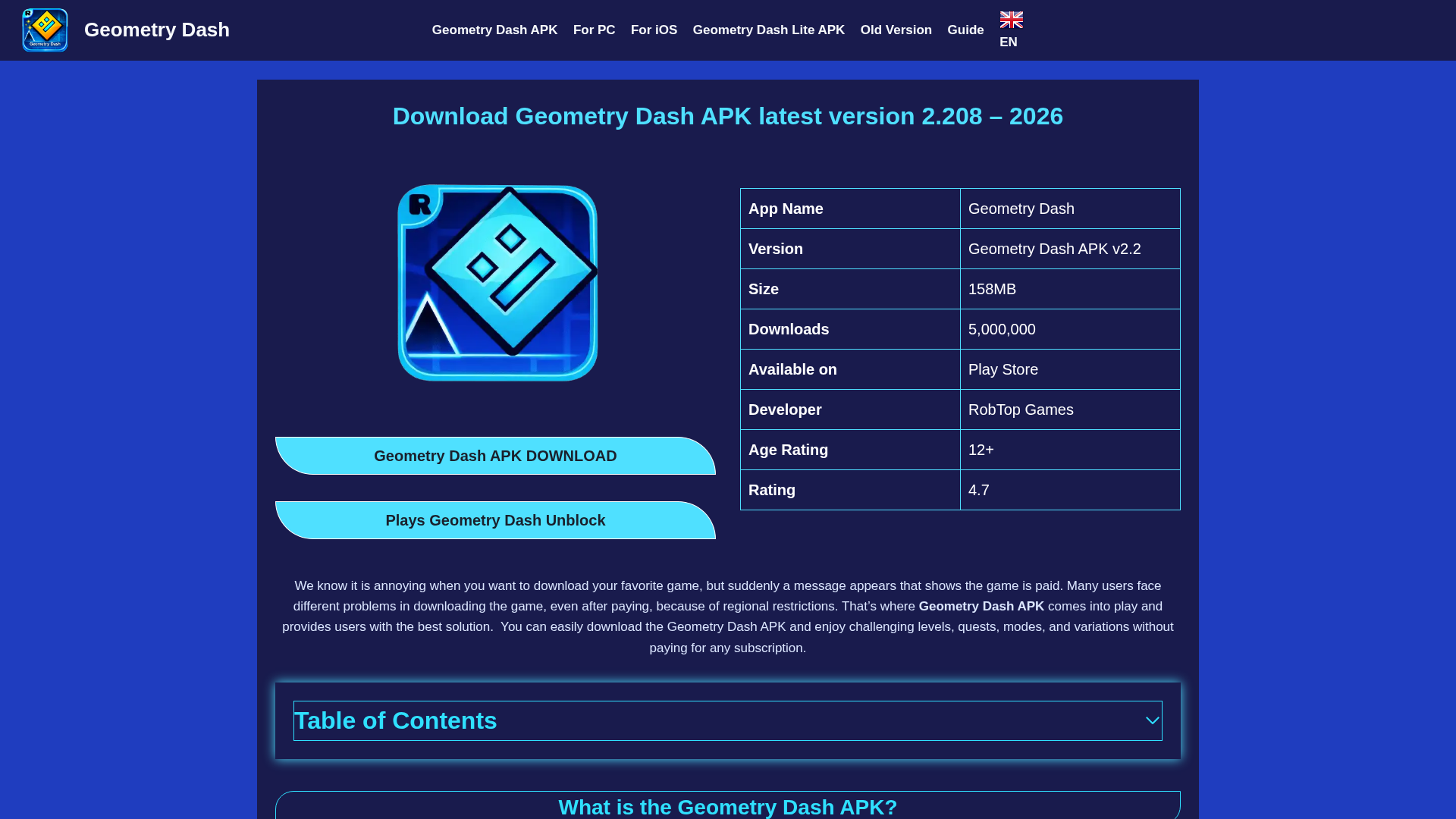
Task: Click the Version label cell
Action: pyautogui.click(x=850, y=249)
